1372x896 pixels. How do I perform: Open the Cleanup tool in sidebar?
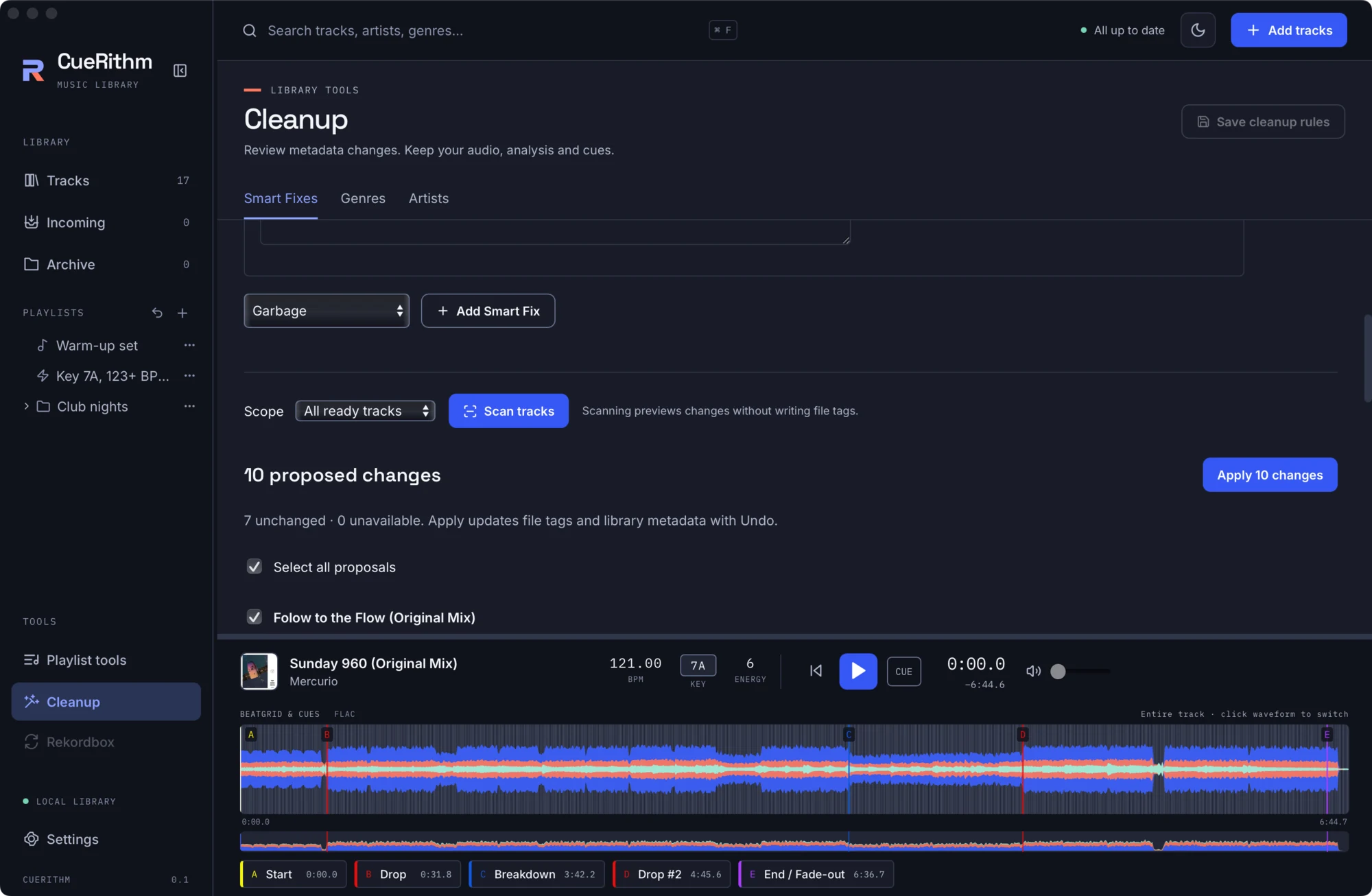tap(106, 702)
